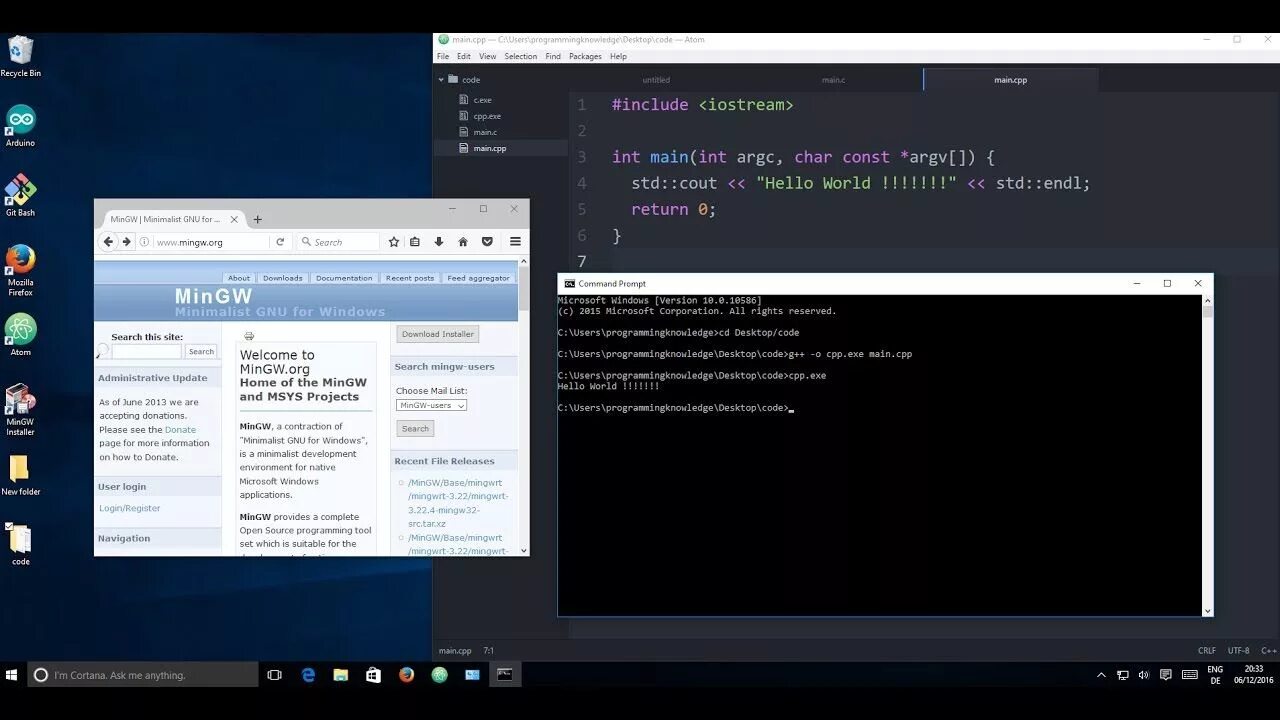Show bookmarks list icon in Firefox
The height and width of the screenshot is (720, 1280).
click(x=415, y=242)
